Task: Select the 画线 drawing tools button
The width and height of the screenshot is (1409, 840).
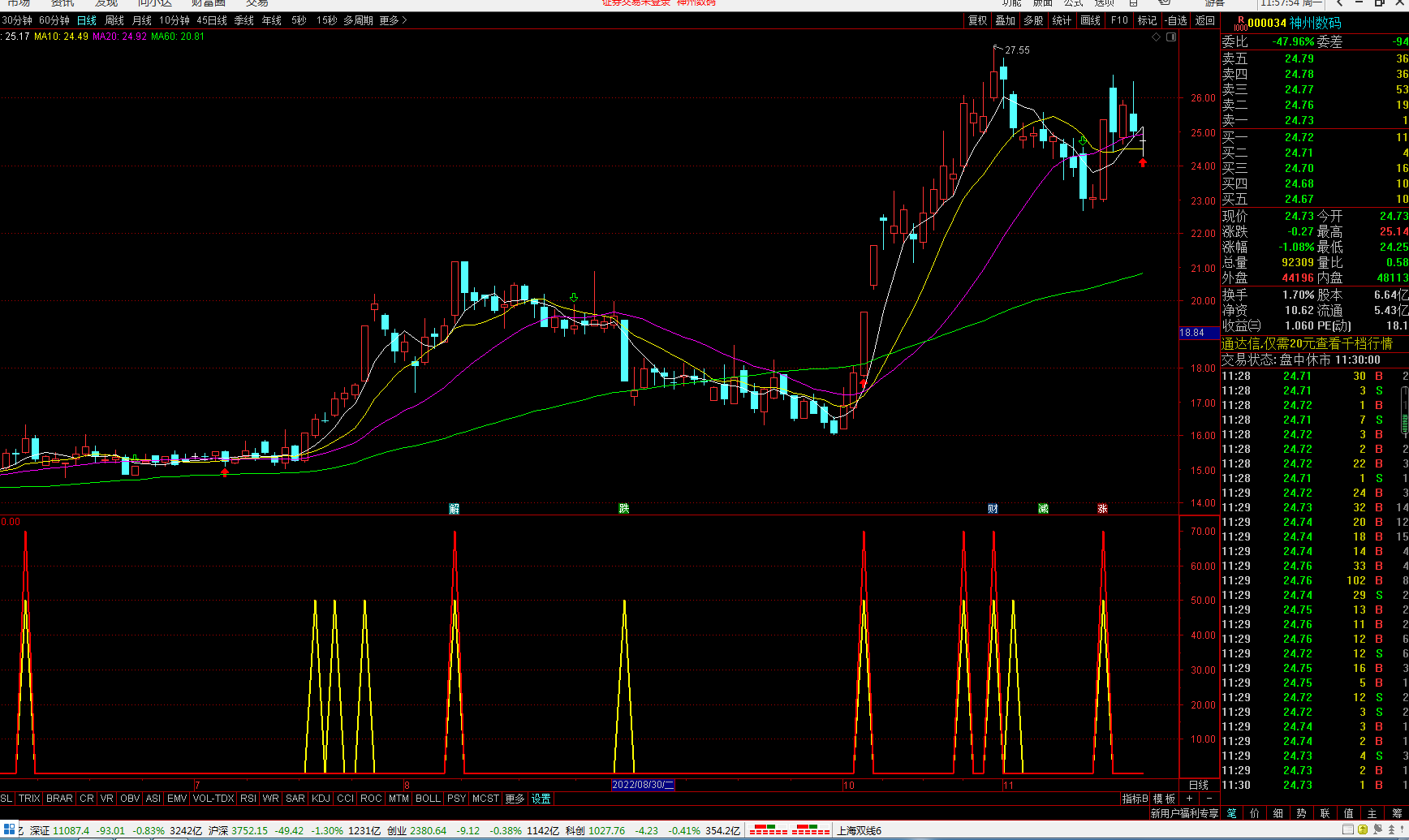Action: [x=1091, y=20]
